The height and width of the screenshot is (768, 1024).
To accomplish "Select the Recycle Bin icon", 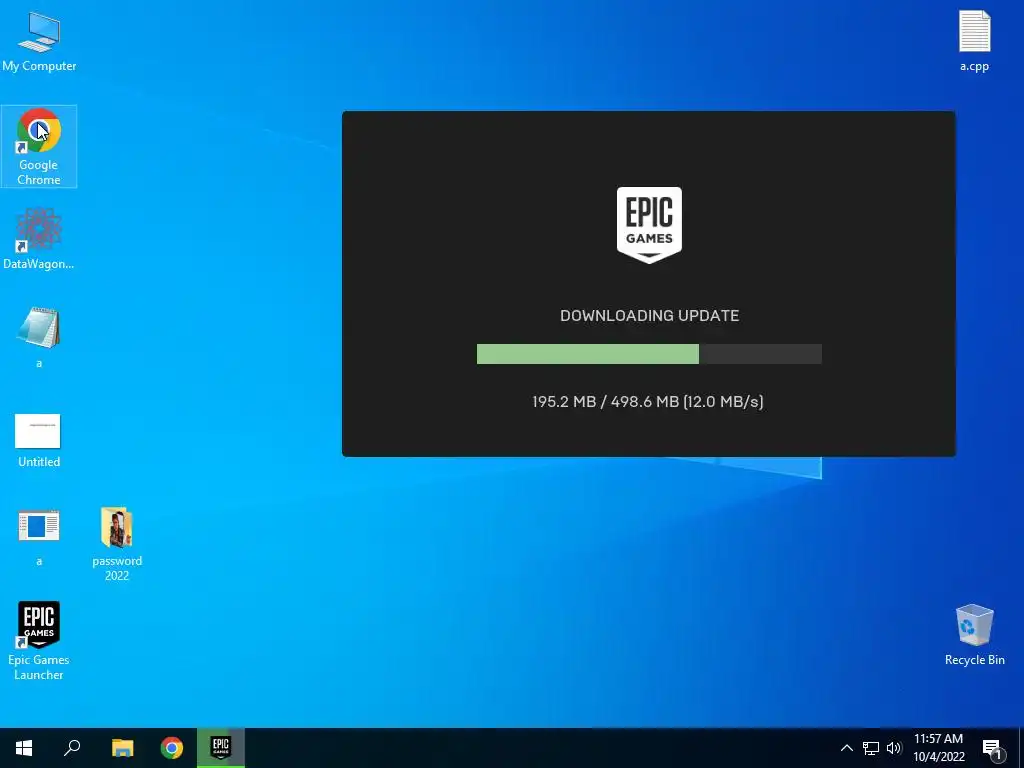I will pyautogui.click(x=974, y=635).
